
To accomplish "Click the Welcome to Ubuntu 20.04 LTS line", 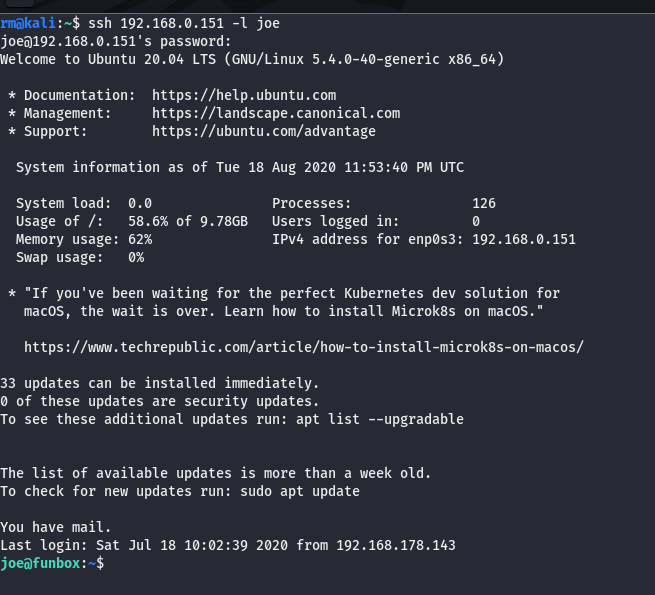I will point(252,59).
